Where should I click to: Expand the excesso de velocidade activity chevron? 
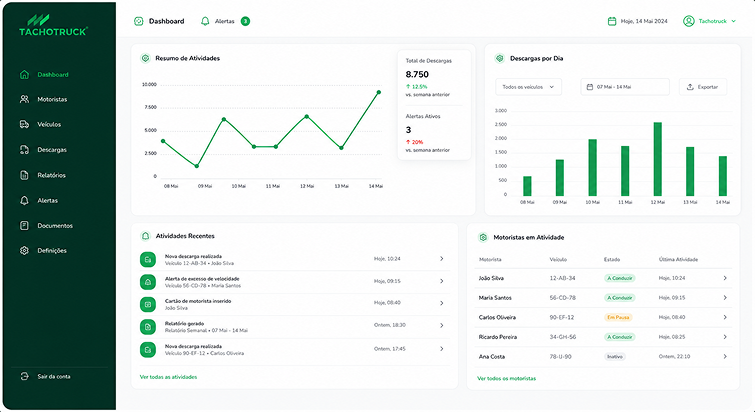pos(442,281)
